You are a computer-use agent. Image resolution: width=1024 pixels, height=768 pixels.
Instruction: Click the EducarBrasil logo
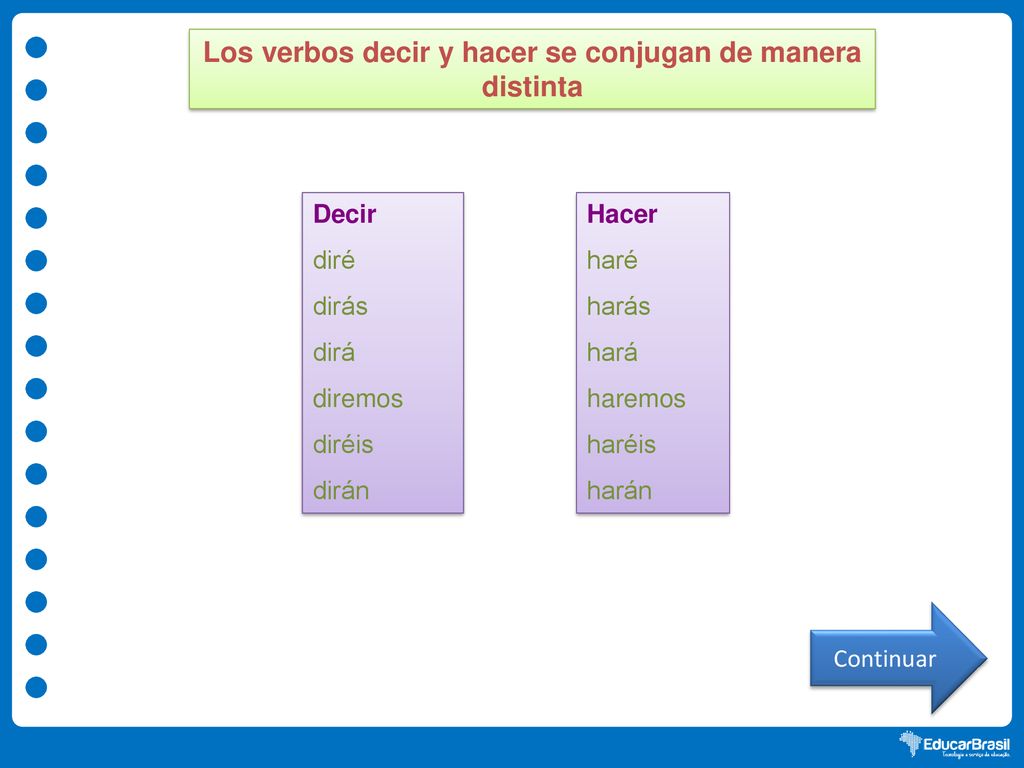pos(954,744)
